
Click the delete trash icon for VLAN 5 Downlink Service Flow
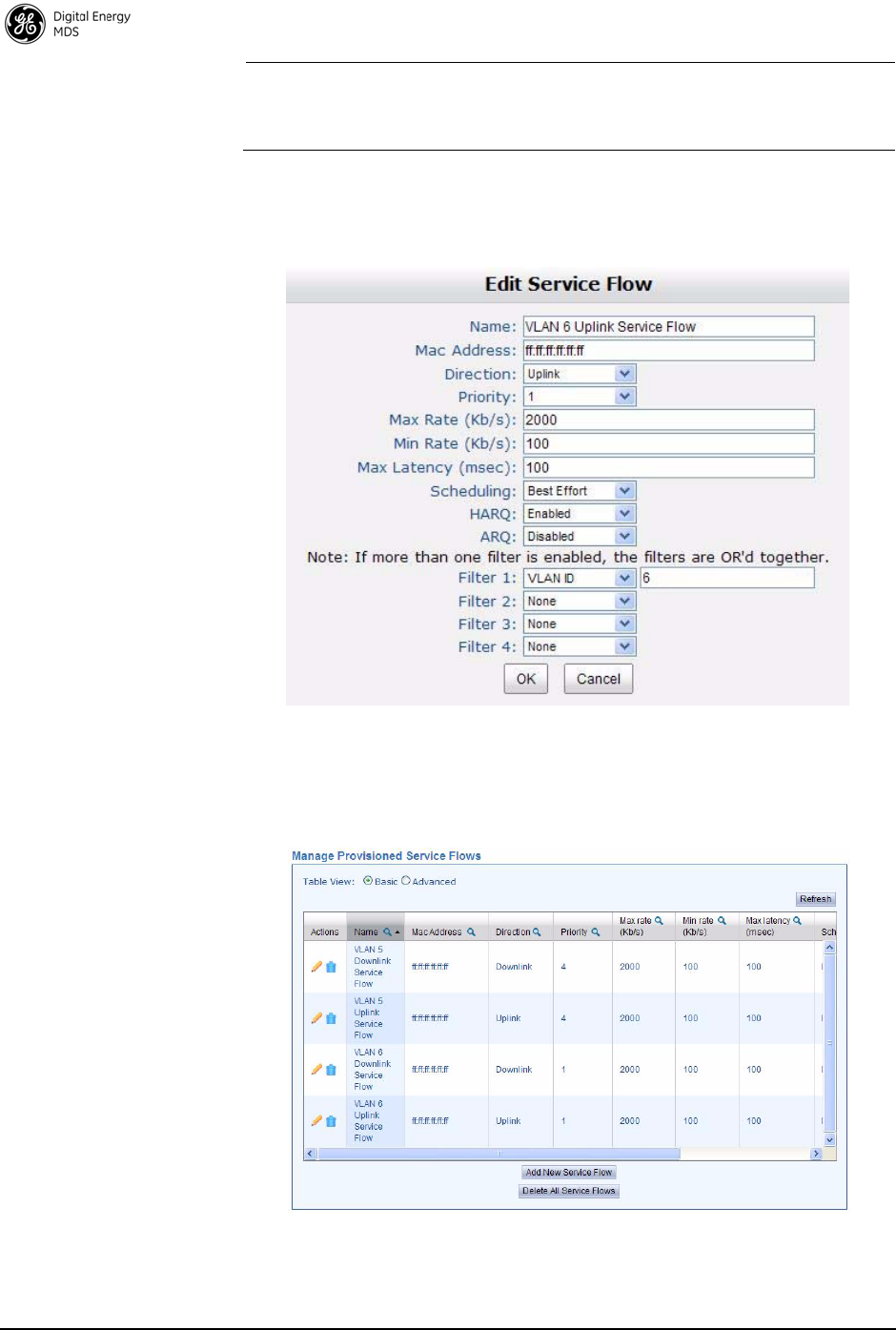(331, 967)
